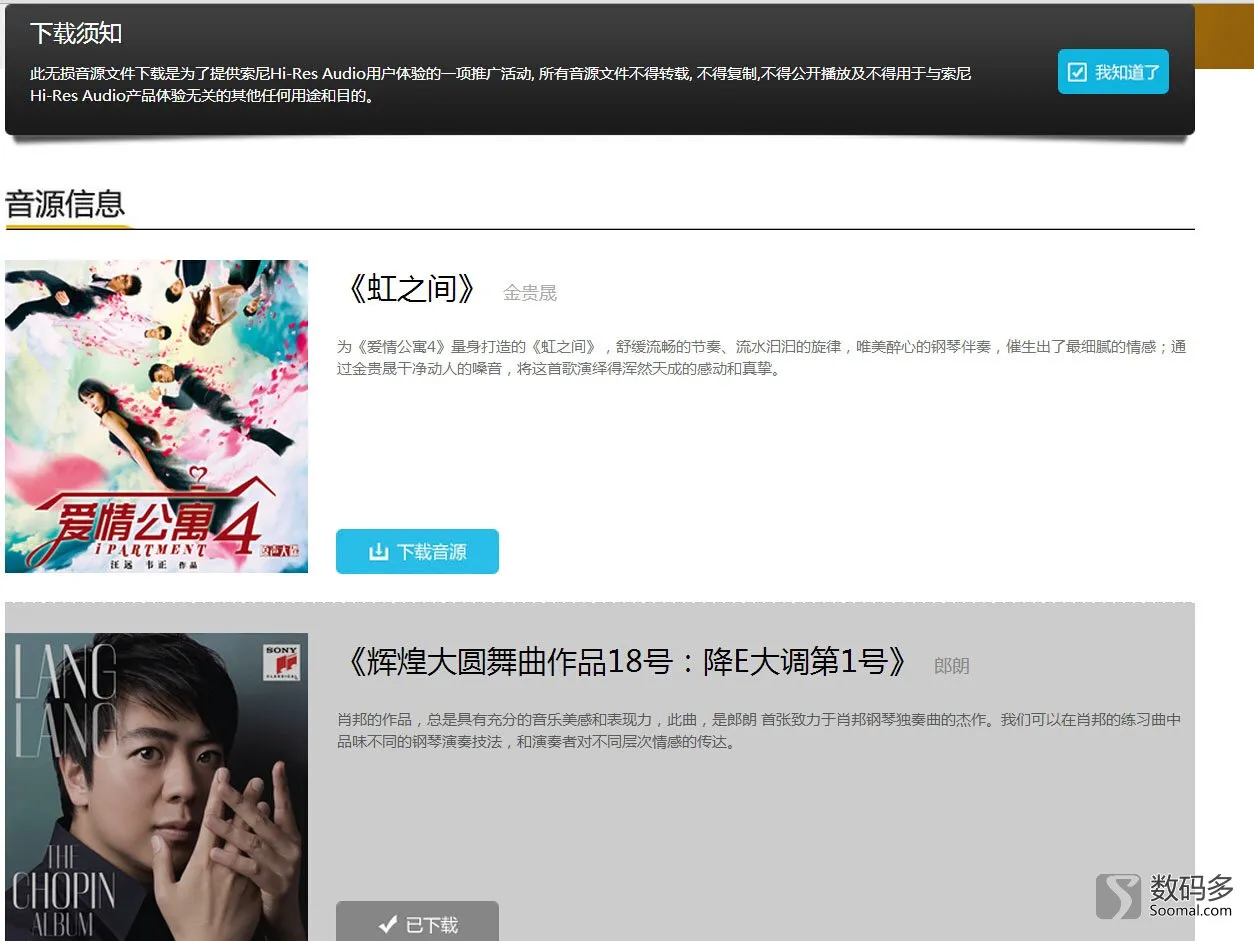Click the 音源信息 section heading

click(65, 204)
